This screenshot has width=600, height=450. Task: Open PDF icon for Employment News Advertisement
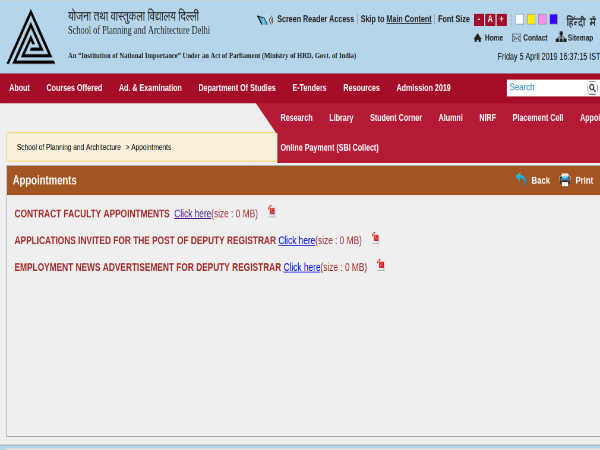pos(381,264)
